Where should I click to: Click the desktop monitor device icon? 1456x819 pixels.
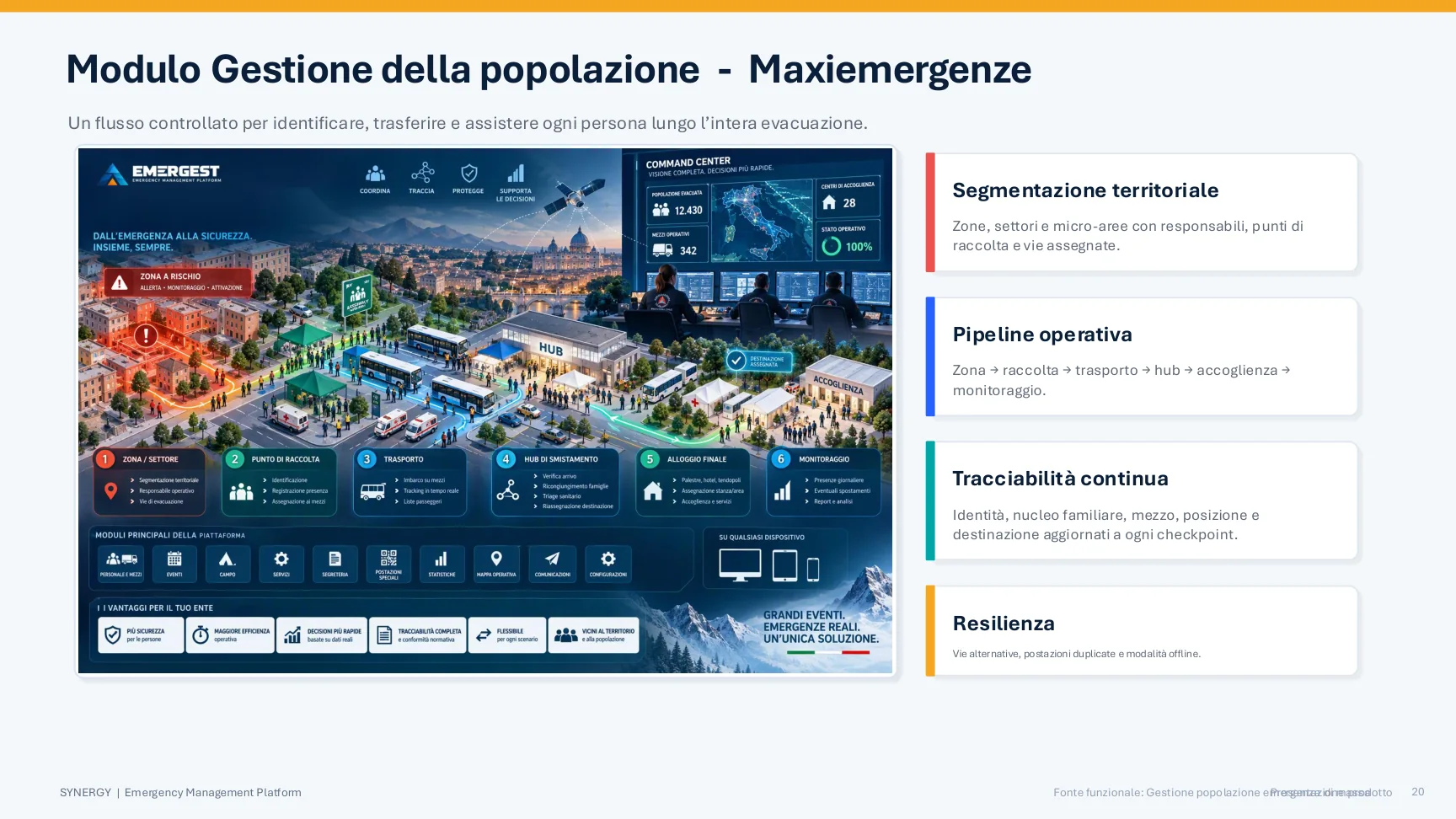point(740,565)
